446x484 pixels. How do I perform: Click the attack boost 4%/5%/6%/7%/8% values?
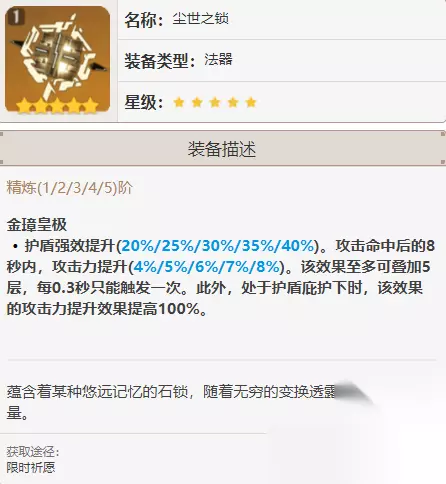click(207, 267)
